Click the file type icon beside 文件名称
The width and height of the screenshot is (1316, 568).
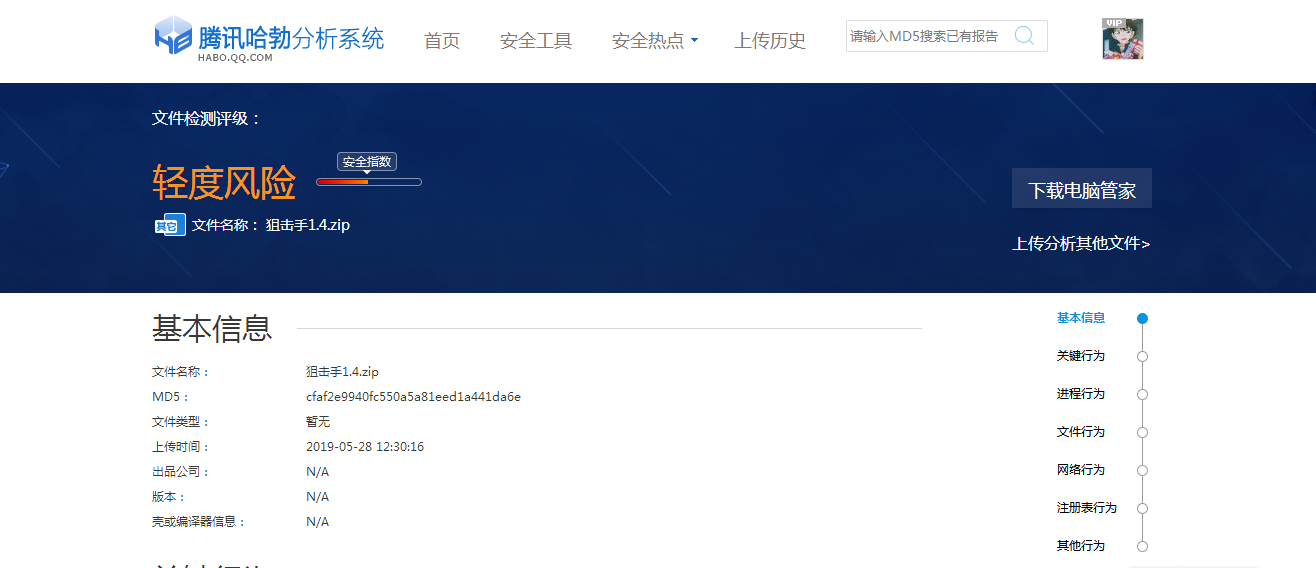point(170,225)
